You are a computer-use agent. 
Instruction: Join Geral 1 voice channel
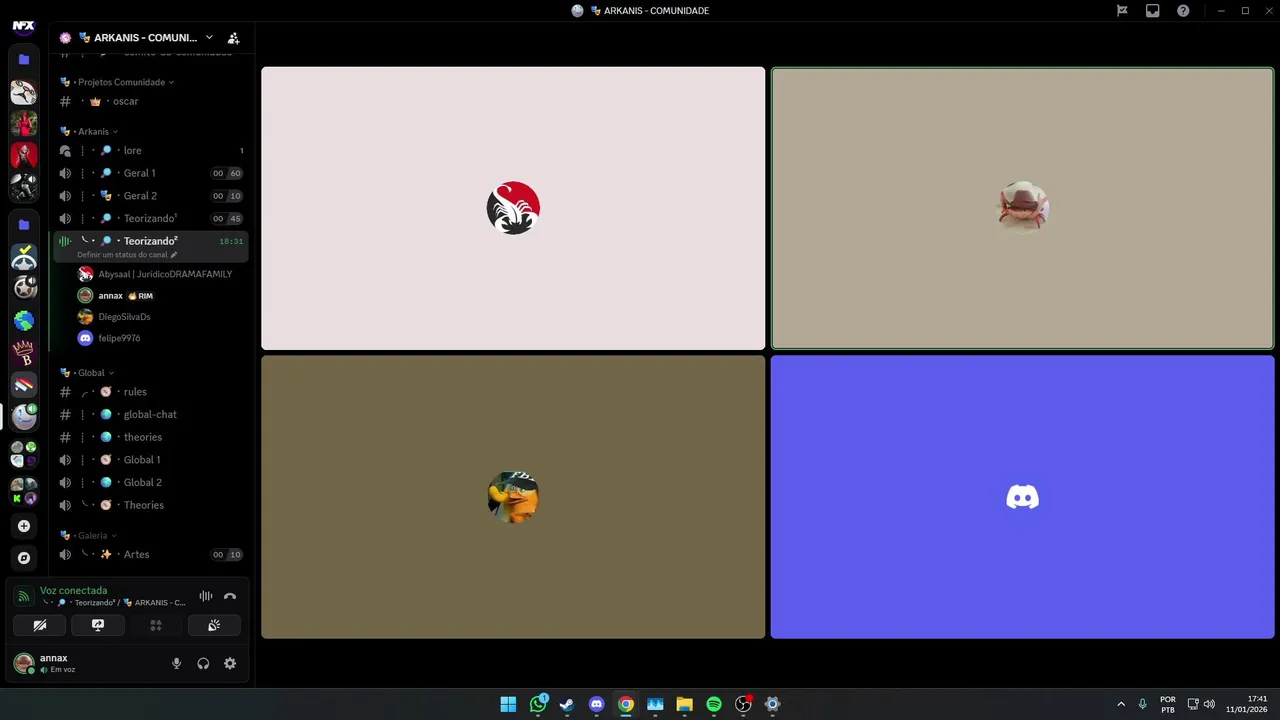tap(150, 173)
